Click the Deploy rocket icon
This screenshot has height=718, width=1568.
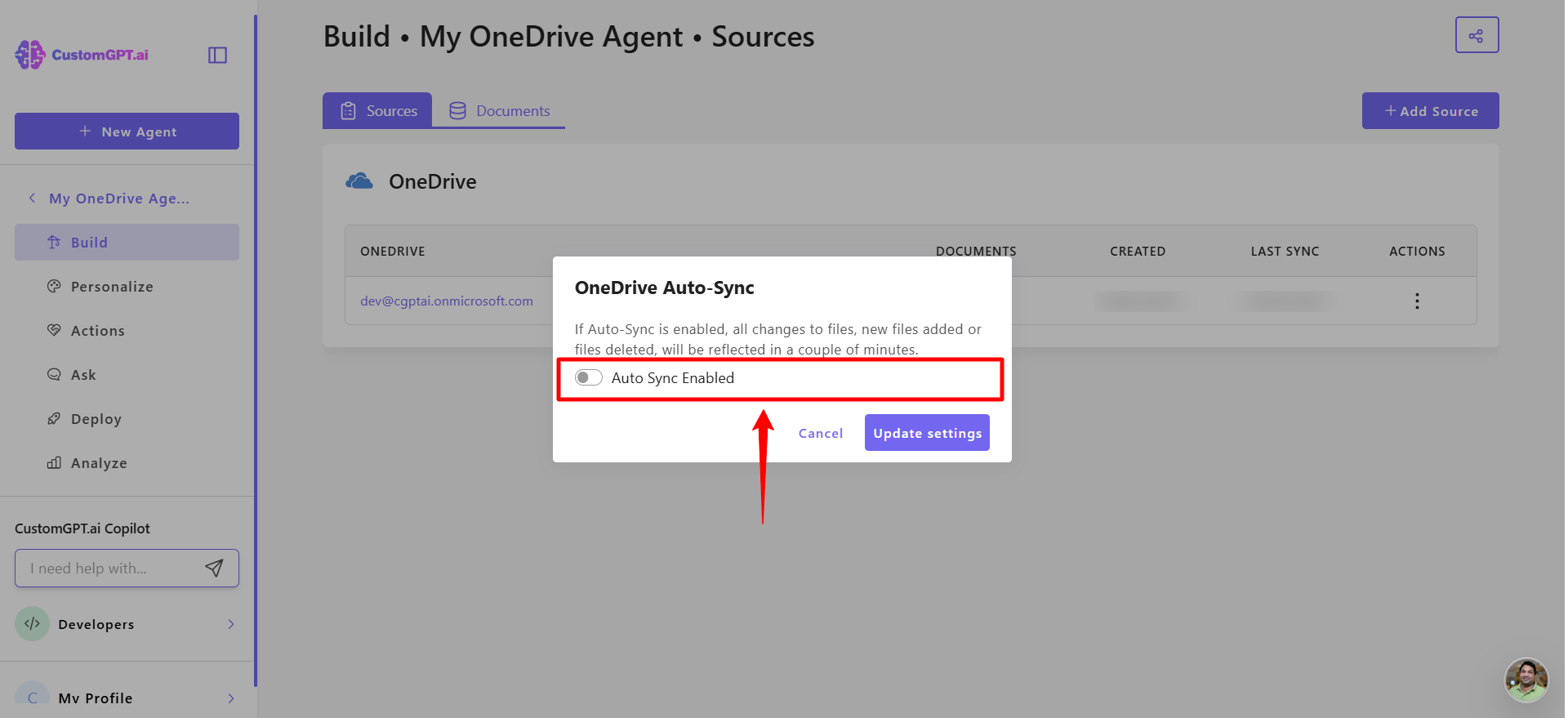click(x=54, y=418)
